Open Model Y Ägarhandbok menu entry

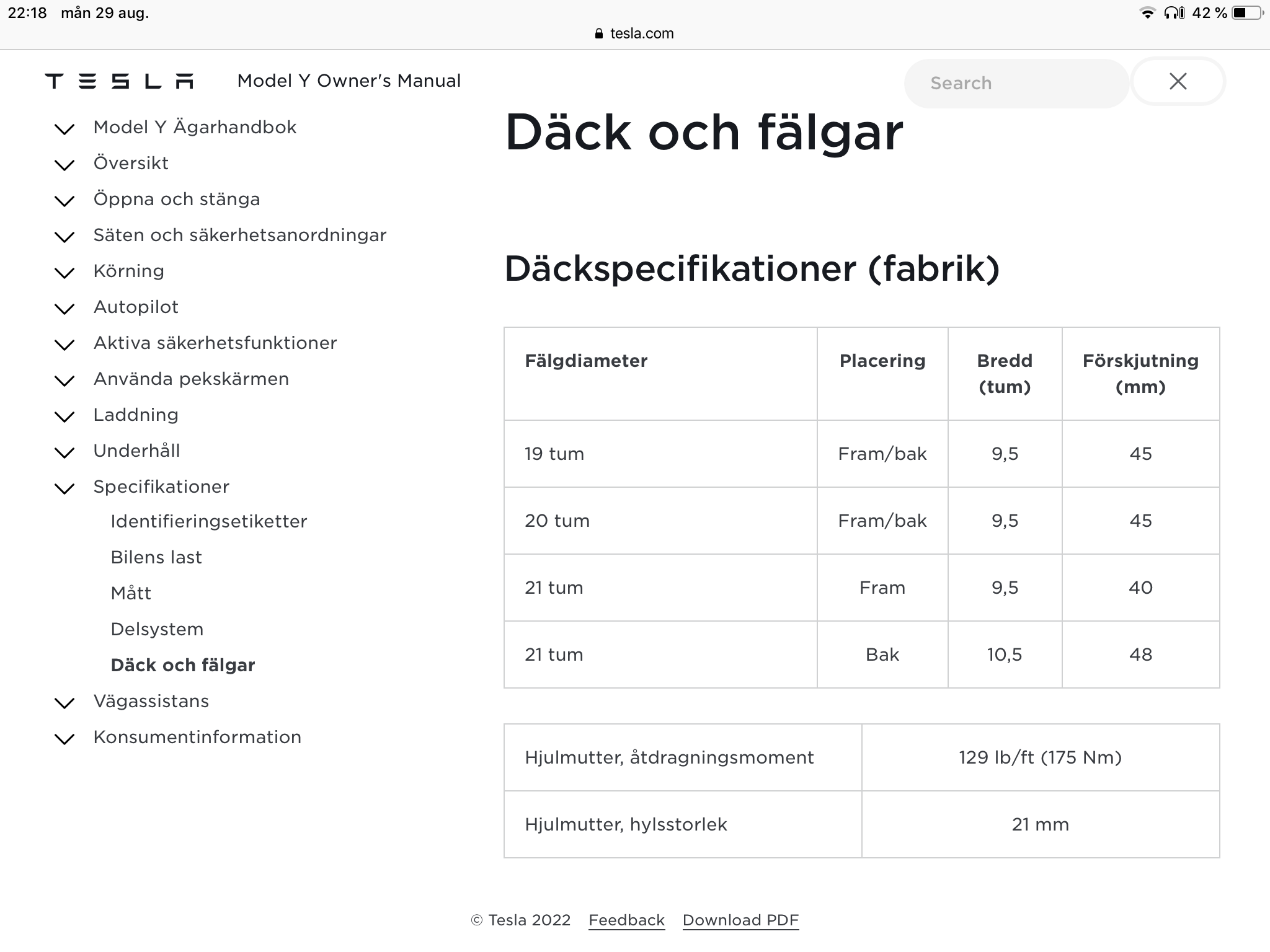195,128
